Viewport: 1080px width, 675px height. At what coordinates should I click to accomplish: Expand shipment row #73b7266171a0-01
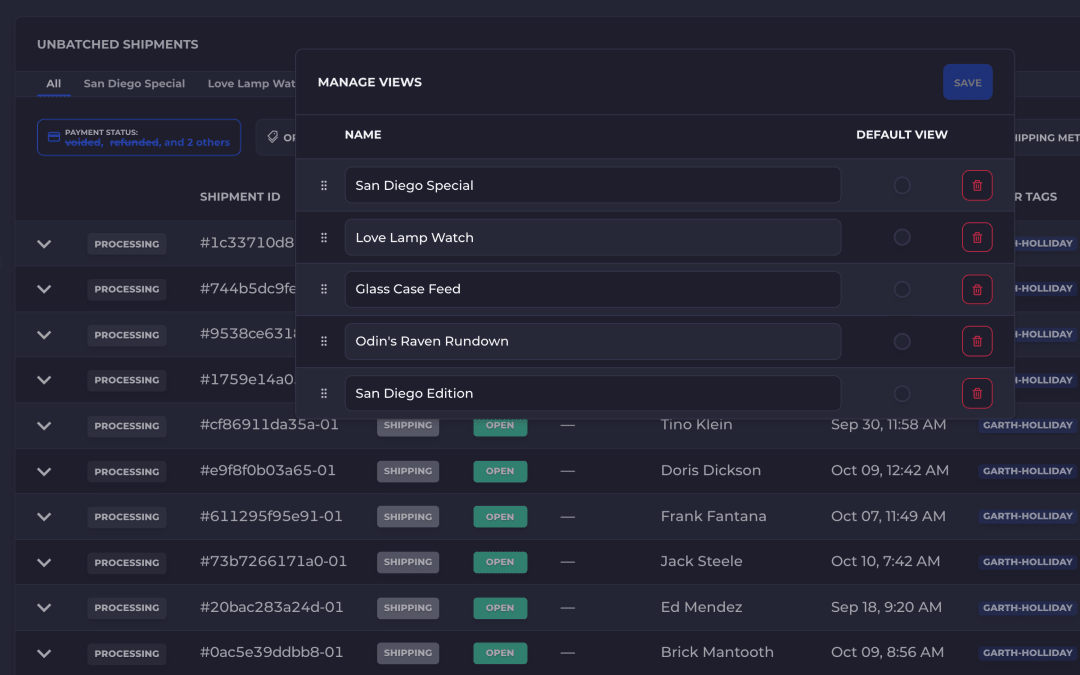[x=44, y=563]
